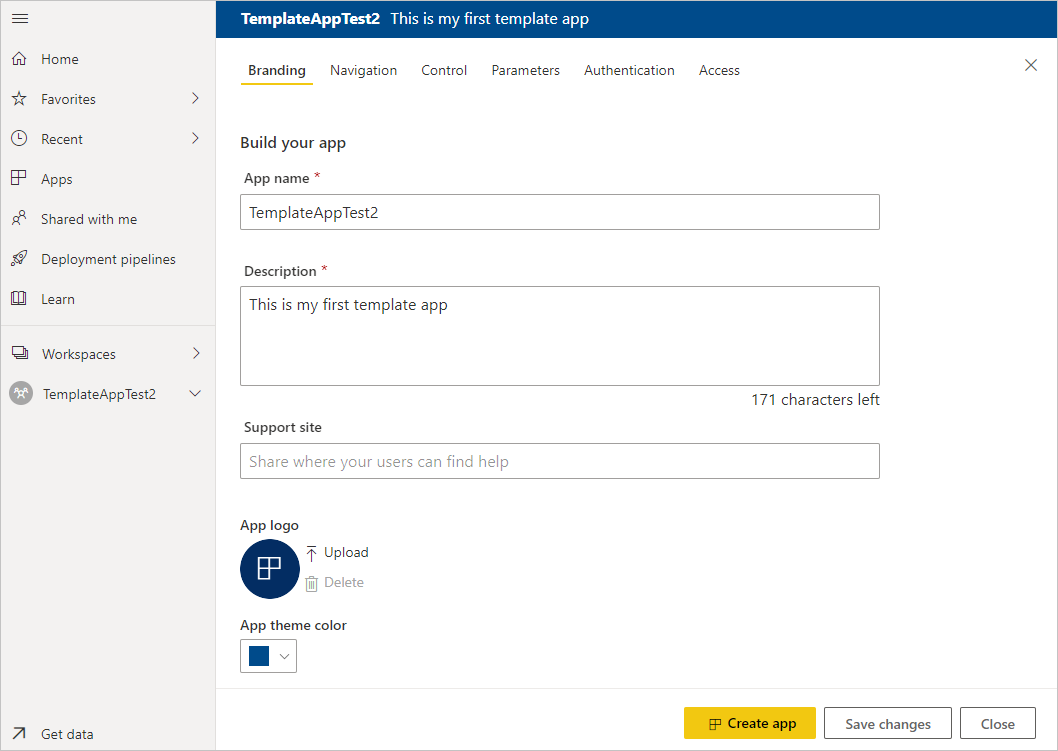Open the App theme color dropdown
The image size is (1058, 751).
[x=268, y=656]
